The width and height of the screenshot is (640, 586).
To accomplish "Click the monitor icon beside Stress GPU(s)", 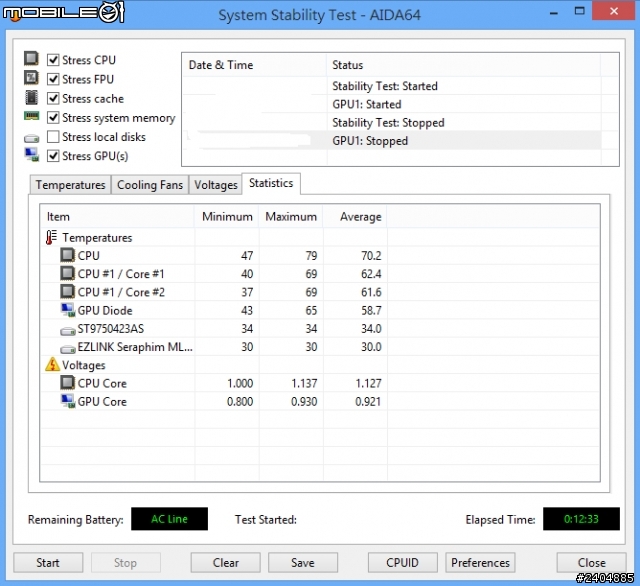I will [32, 155].
